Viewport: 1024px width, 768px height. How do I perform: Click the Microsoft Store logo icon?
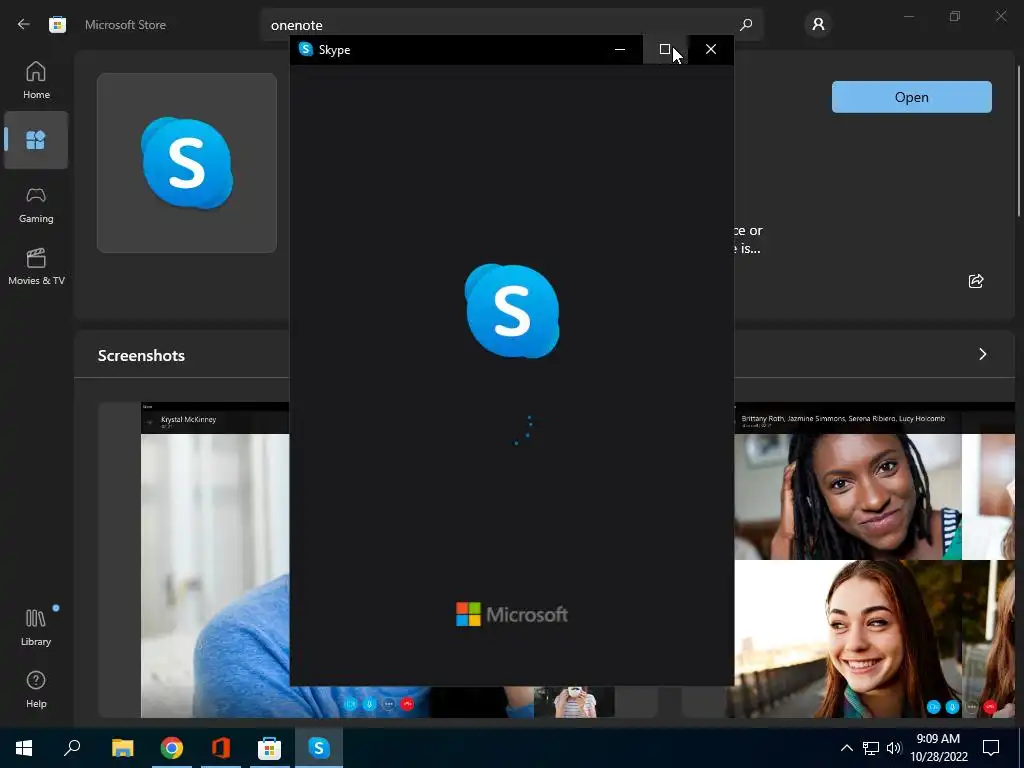click(x=57, y=25)
